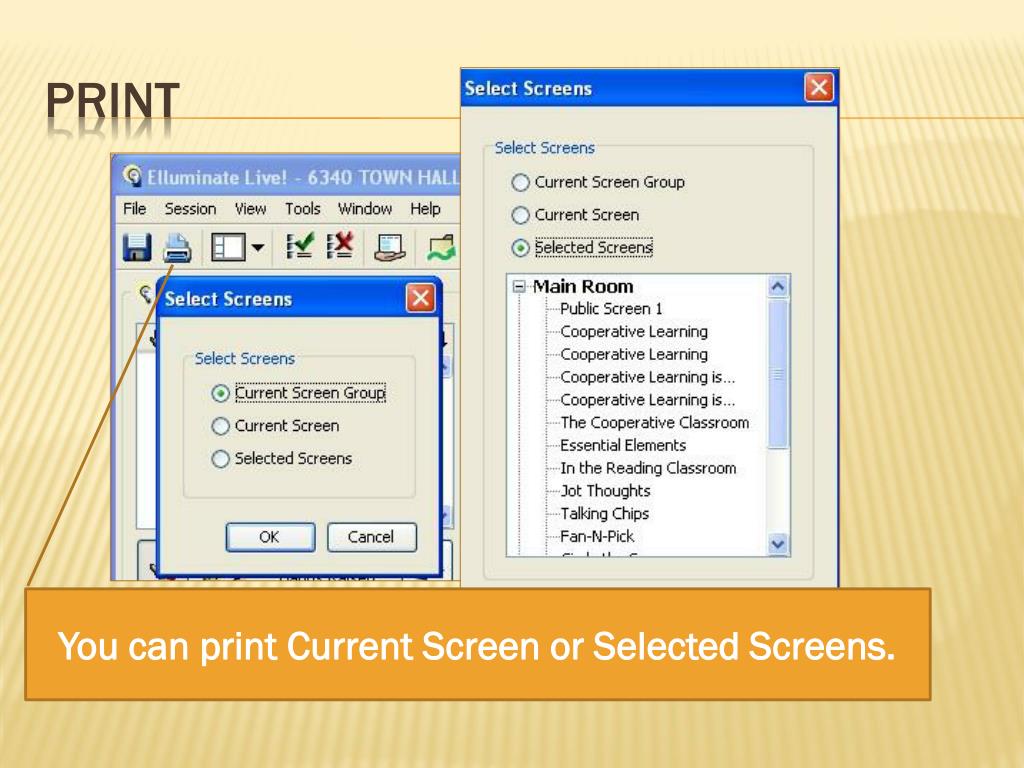Select Jot Thoughts screen
Viewport: 1024px width, 768px height.
point(605,490)
